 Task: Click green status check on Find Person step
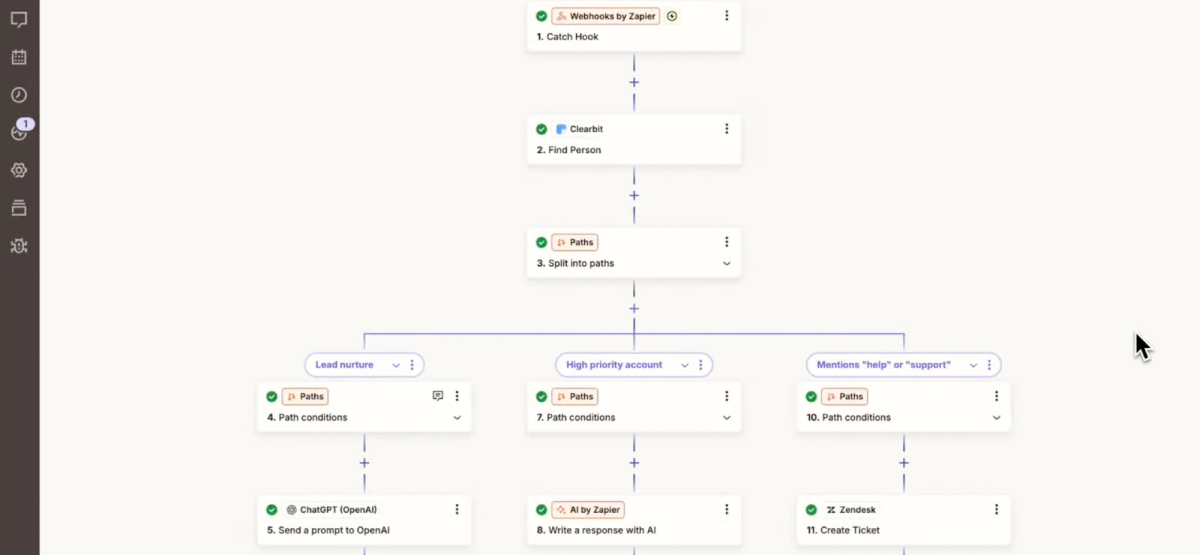tap(541, 129)
